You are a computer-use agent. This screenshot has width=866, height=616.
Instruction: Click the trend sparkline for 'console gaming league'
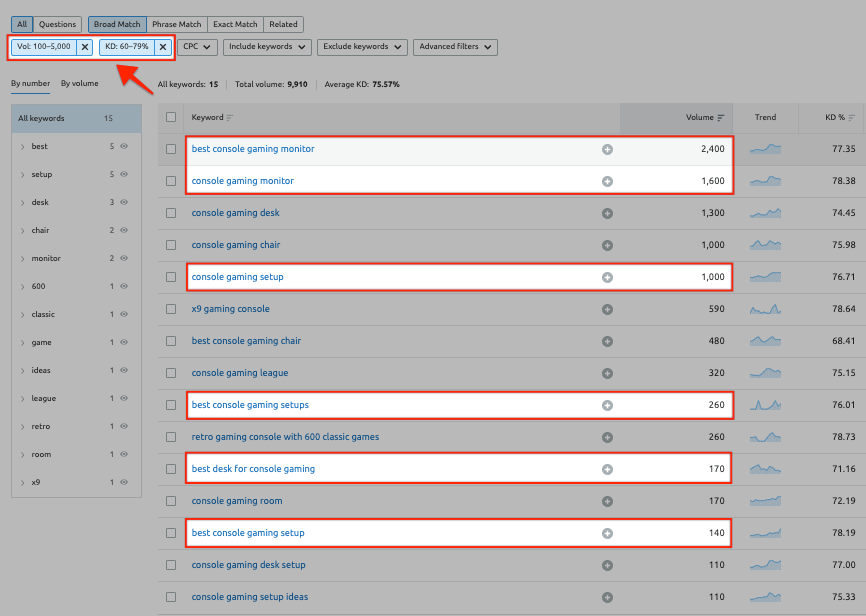(x=765, y=373)
